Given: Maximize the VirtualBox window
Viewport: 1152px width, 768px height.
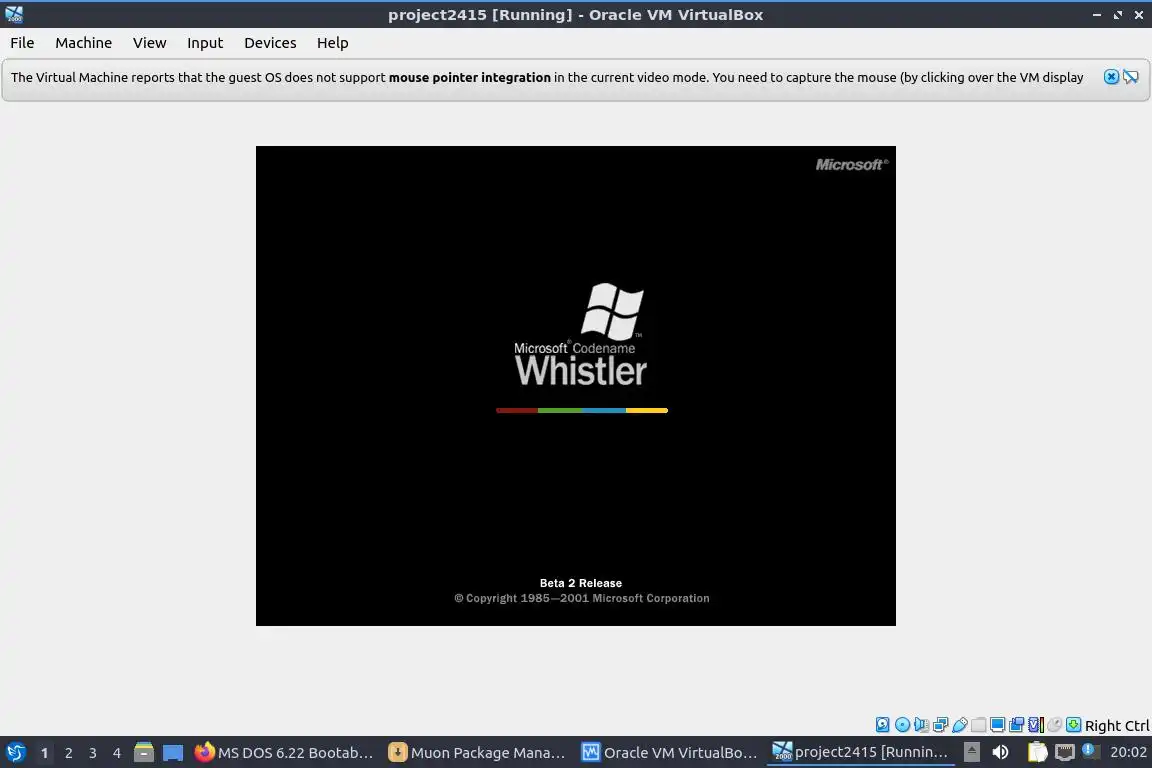Looking at the screenshot, I should (1117, 15).
